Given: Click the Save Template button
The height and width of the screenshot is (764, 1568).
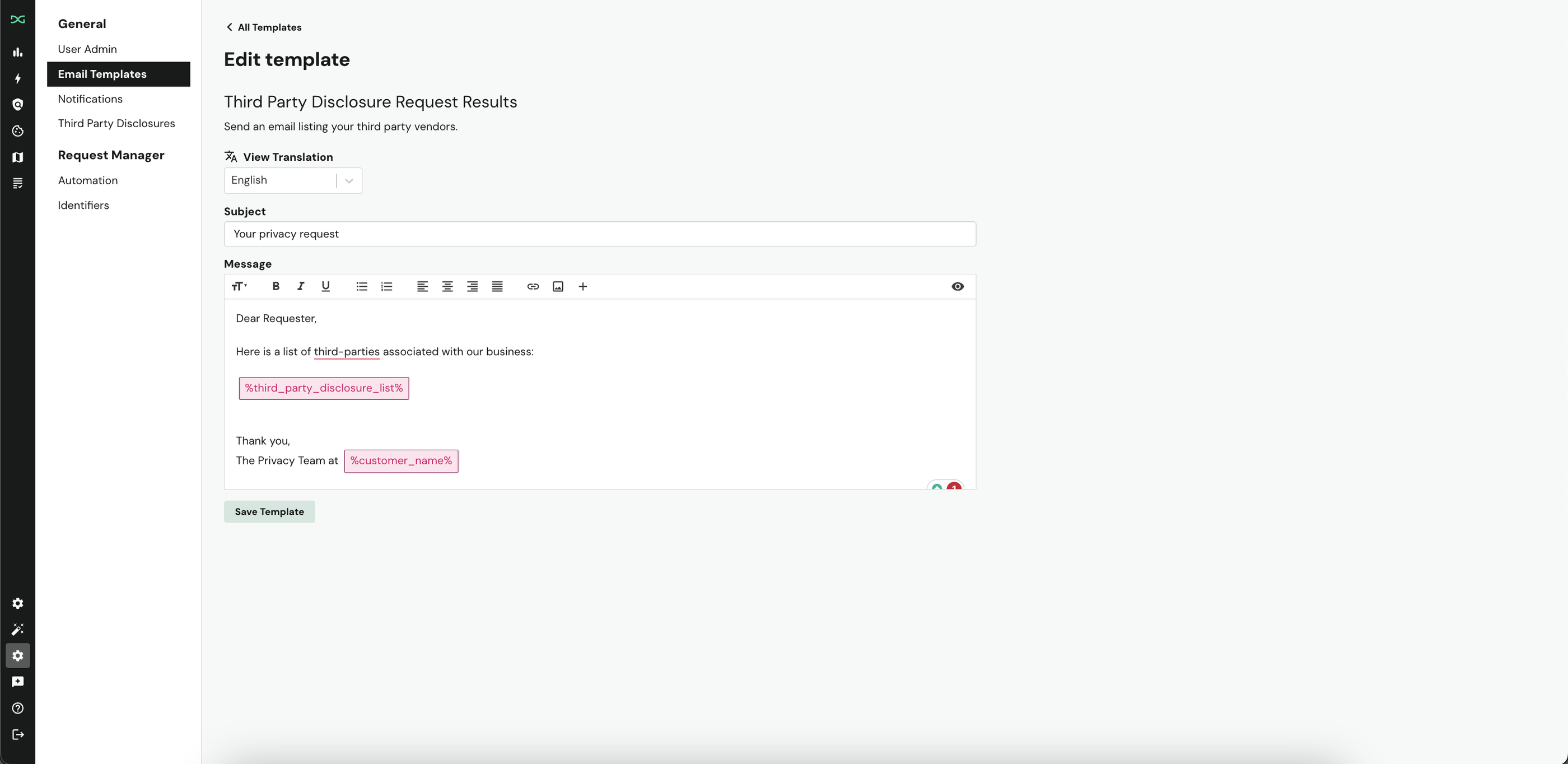Looking at the screenshot, I should [270, 511].
